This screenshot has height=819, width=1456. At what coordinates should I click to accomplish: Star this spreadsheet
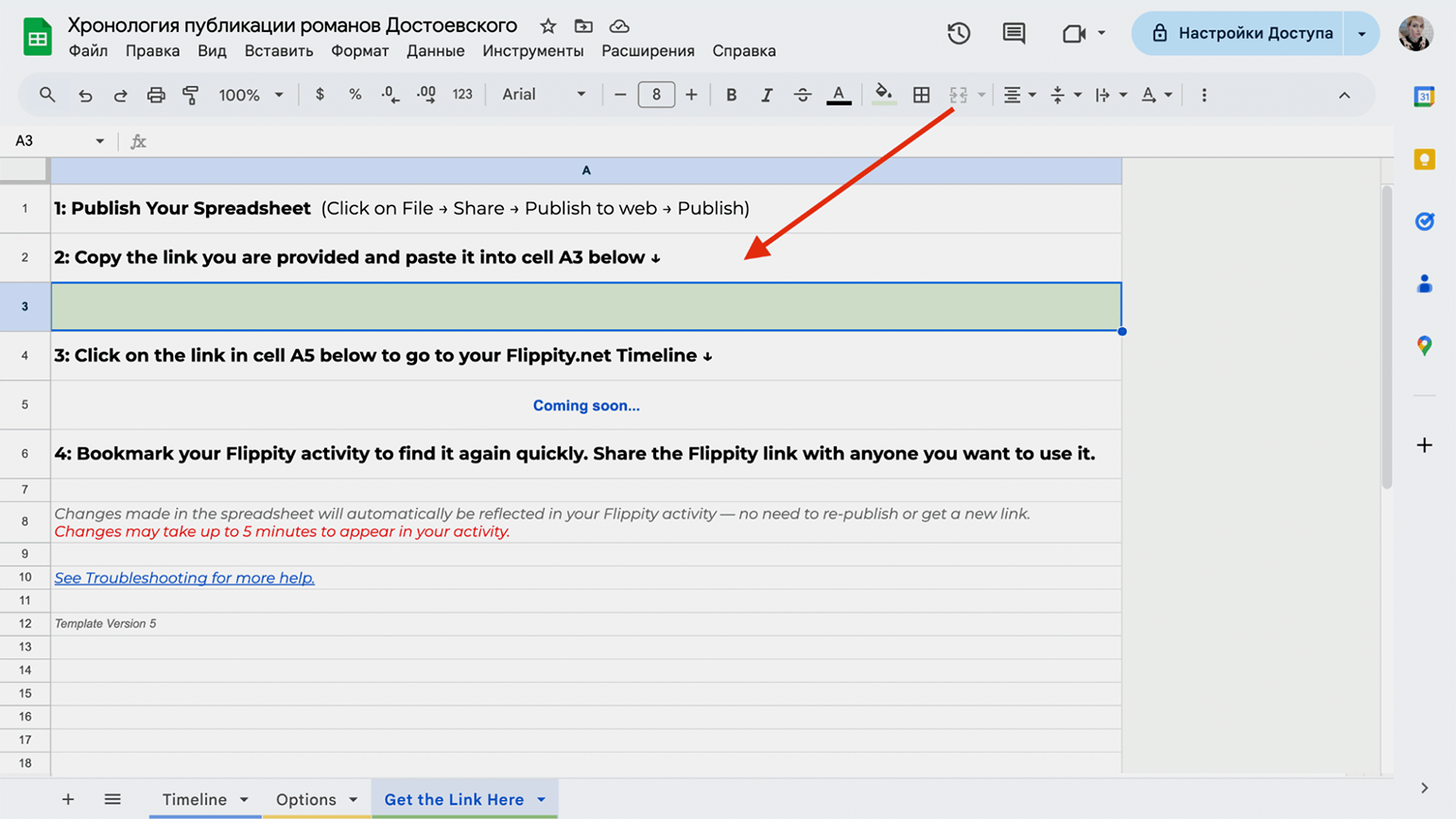point(548,26)
